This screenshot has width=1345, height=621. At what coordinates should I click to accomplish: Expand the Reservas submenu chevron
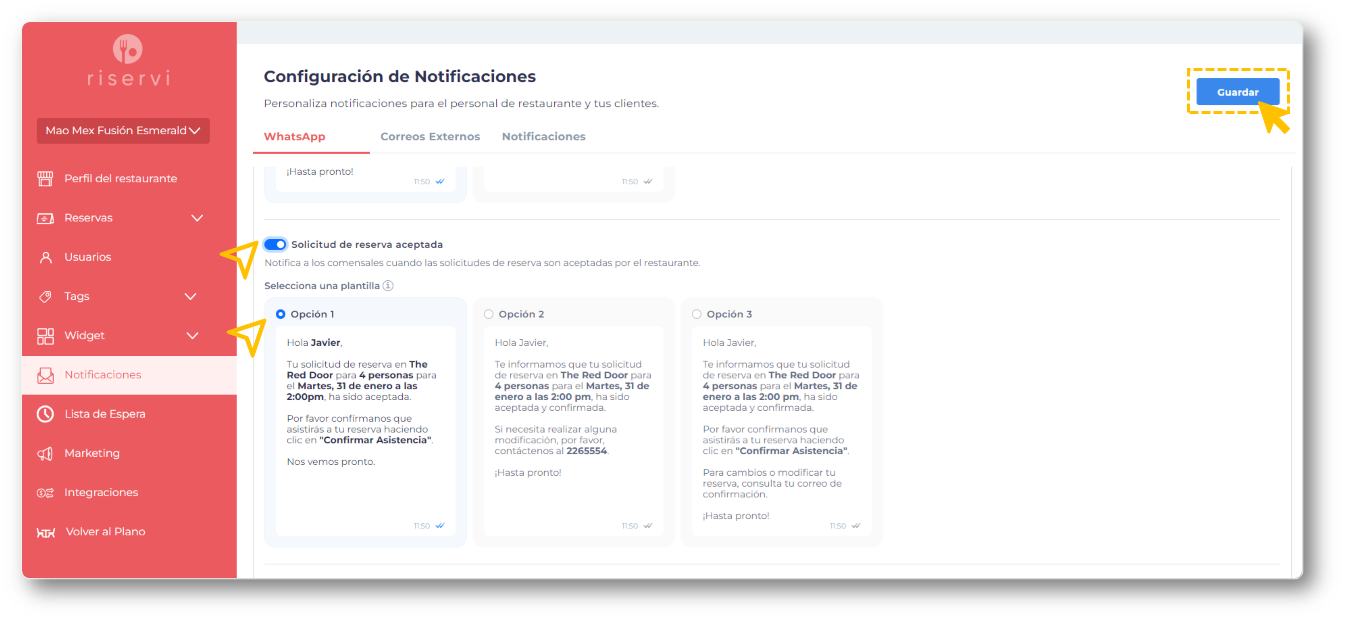click(197, 218)
